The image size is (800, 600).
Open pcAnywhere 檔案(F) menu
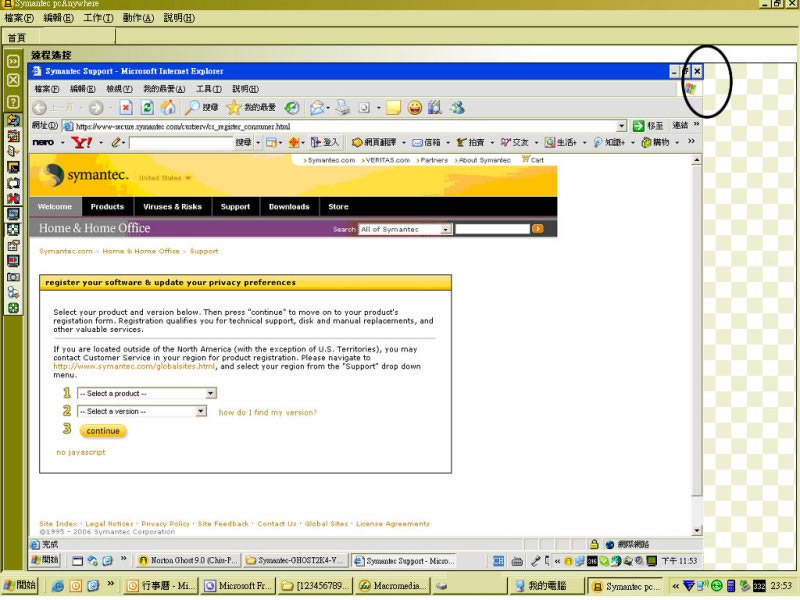coord(19,18)
